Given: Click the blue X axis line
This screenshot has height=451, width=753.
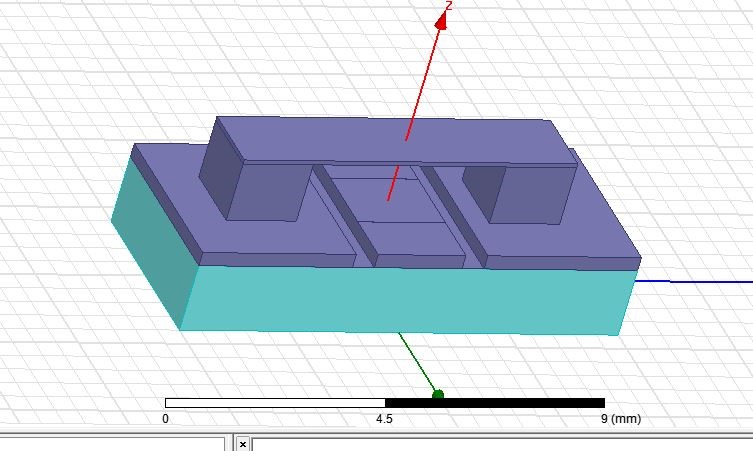Looking at the screenshot, I should [x=694, y=281].
